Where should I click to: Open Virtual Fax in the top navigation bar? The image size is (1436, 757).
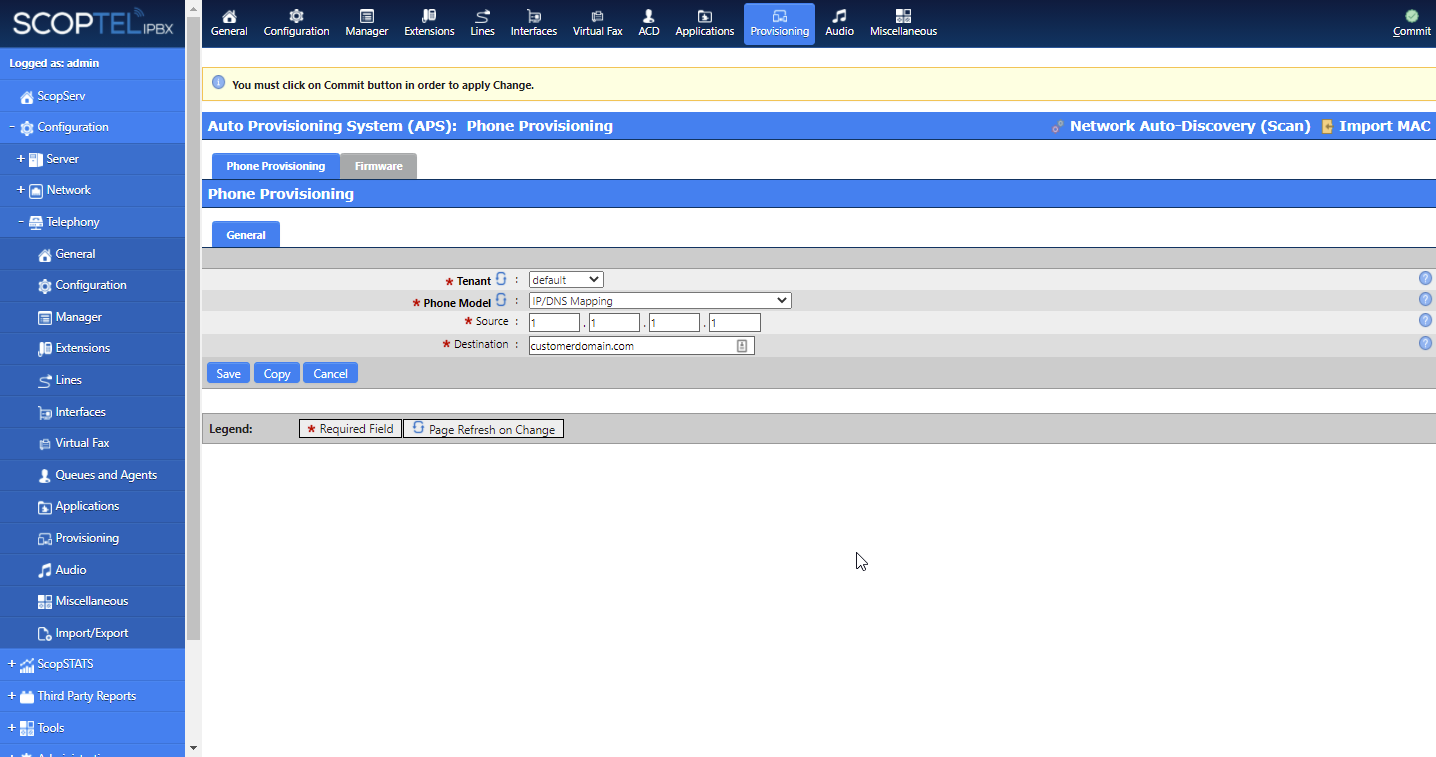tap(598, 24)
